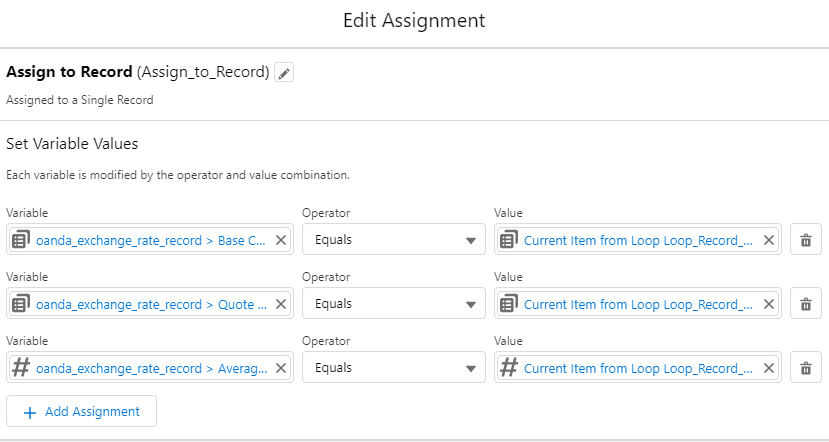Clear first row's Loop value field
This screenshot has height=442, width=829.
pos(769,240)
